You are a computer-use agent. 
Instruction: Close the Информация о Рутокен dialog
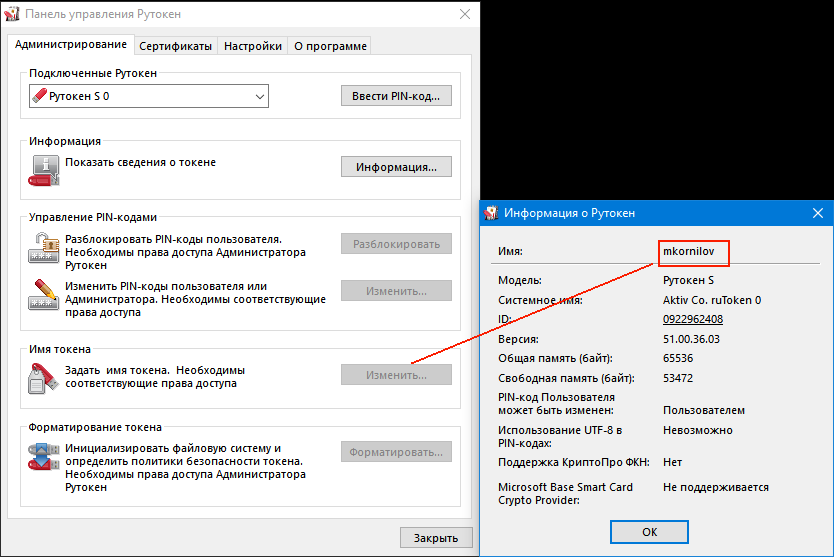[817, 213]
